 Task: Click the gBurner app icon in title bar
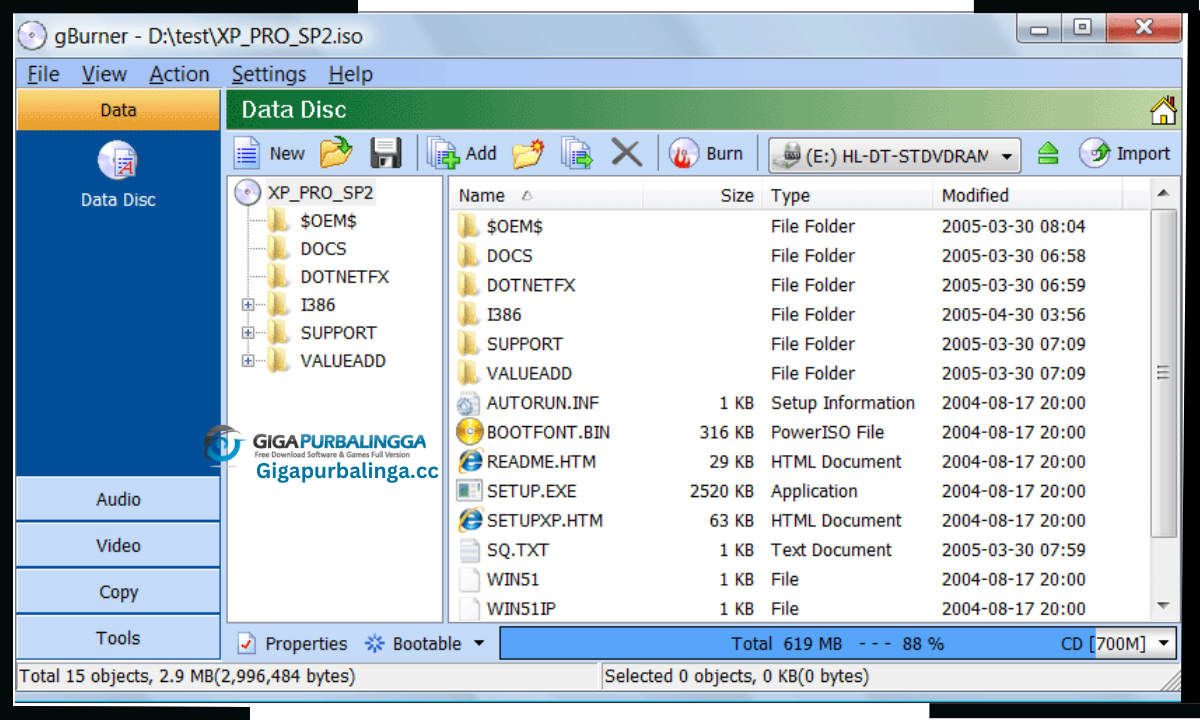(32, 36)
